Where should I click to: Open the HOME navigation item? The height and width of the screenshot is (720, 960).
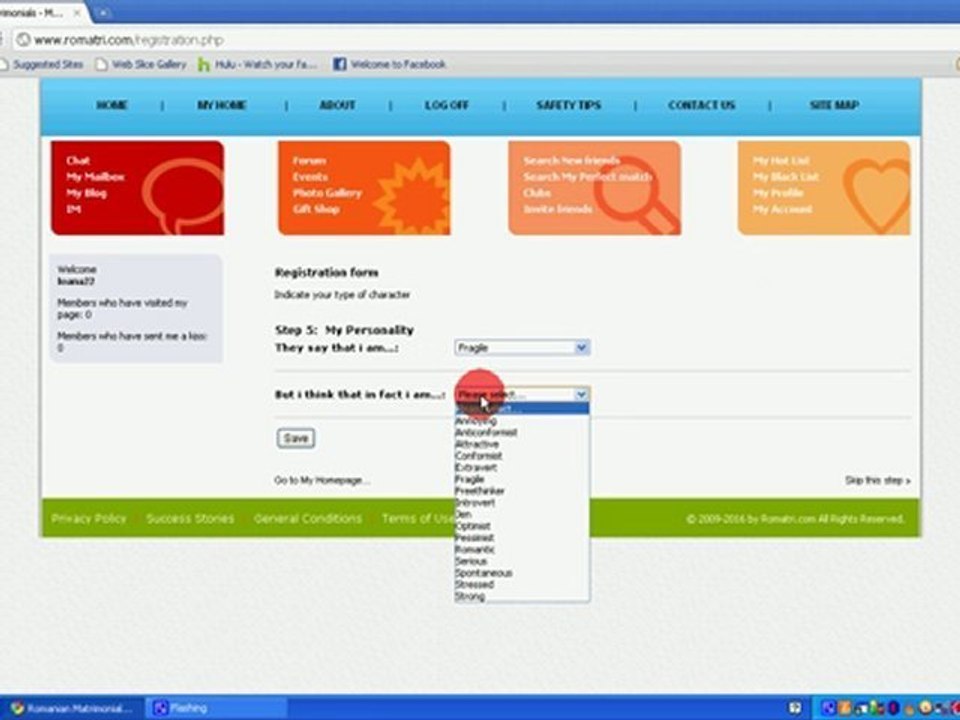tap(111, 105)
